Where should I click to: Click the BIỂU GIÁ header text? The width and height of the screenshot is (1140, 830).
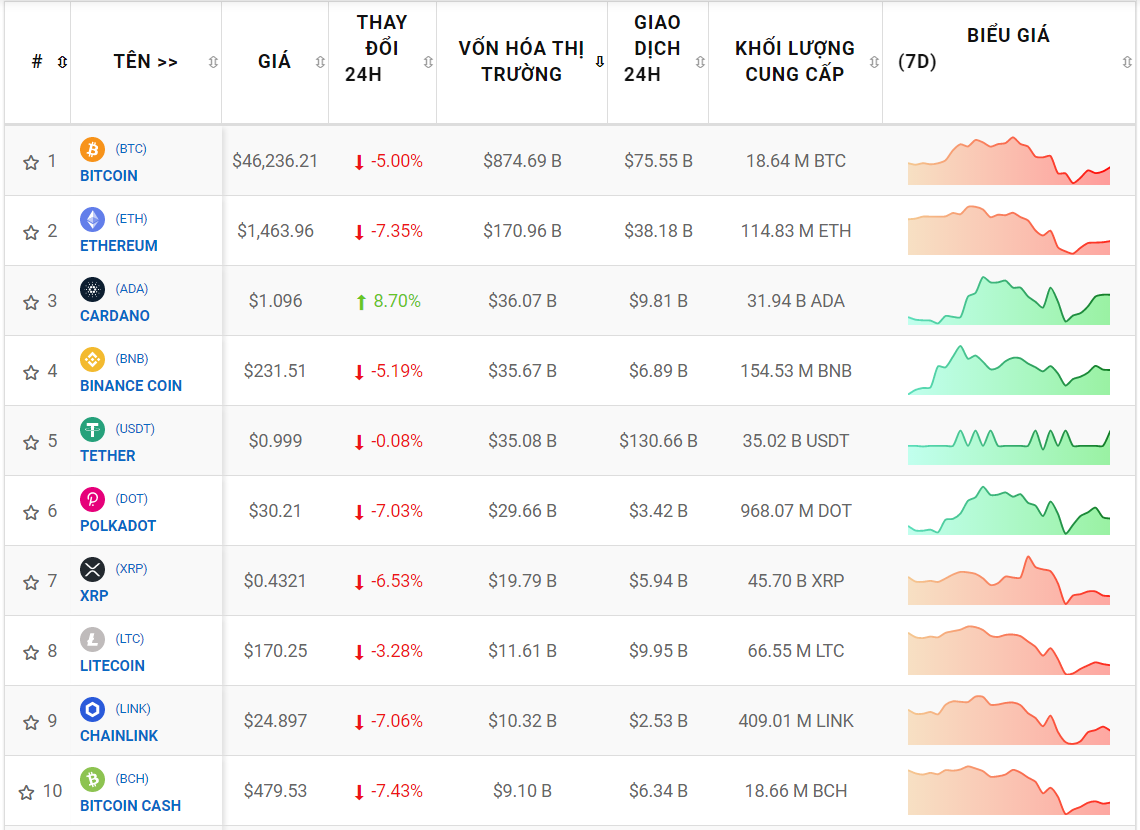tap(1008, 35)
